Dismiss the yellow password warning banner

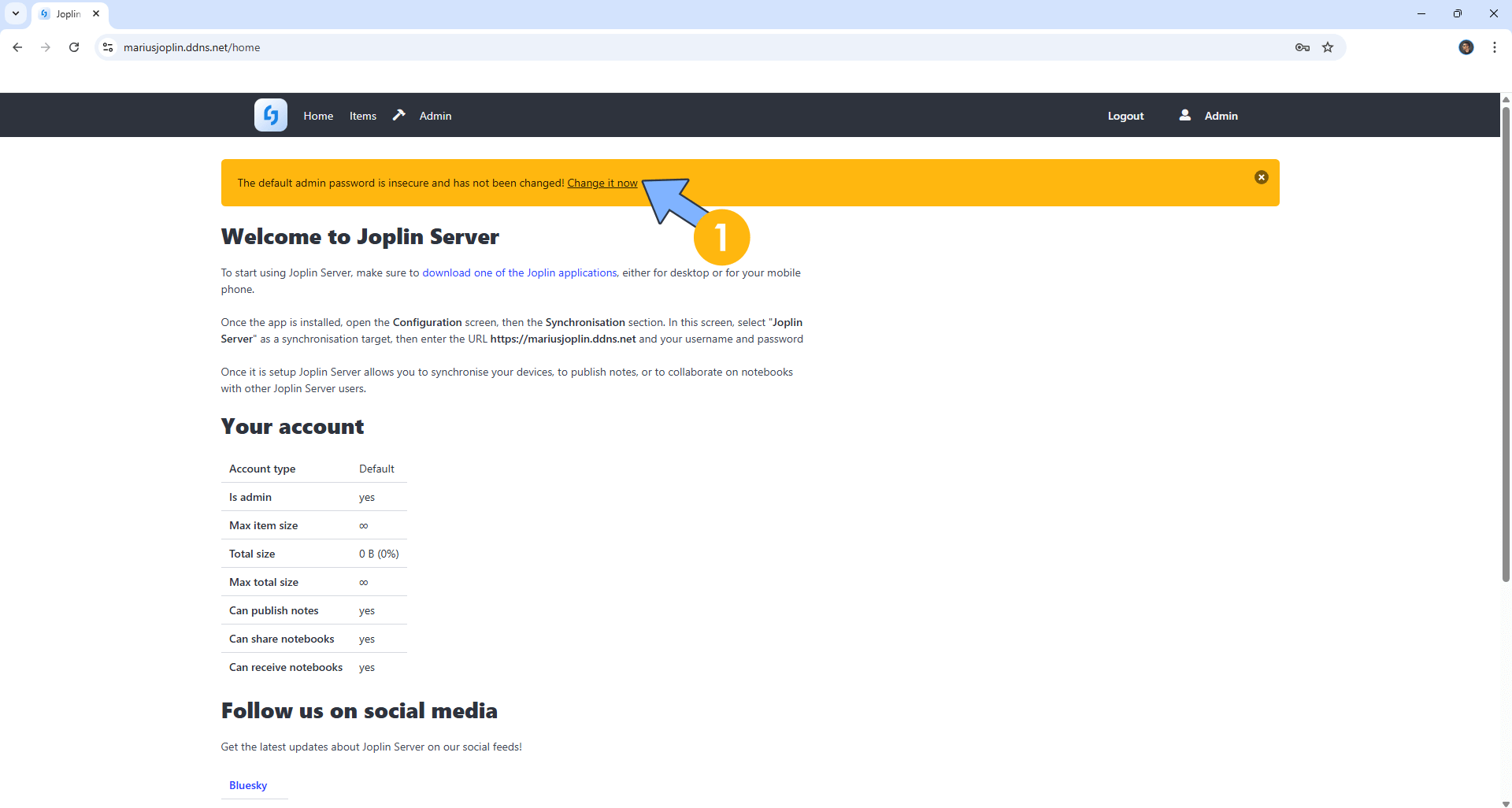[1261, 177]
